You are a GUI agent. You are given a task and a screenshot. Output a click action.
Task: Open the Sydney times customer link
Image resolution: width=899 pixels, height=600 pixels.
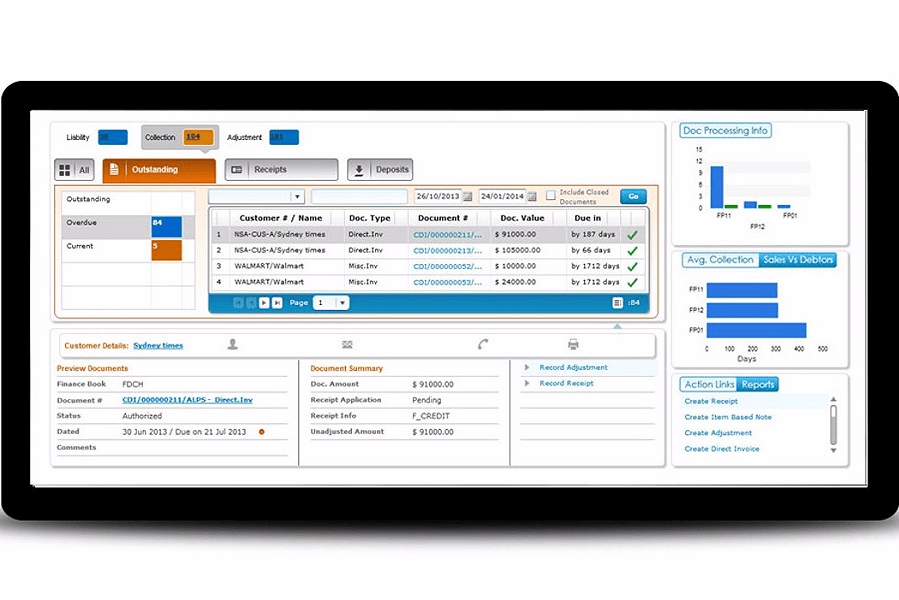pos(157,344)
